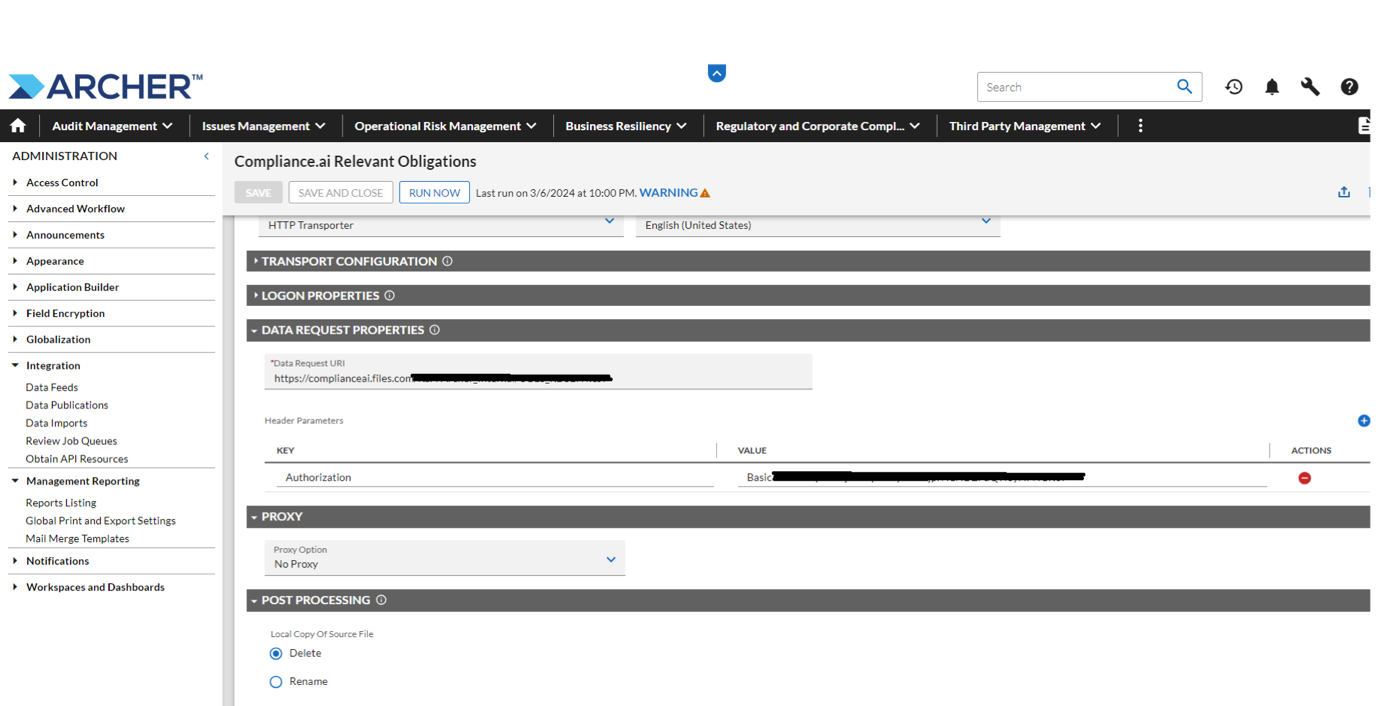Screen dimensions: 1376x706
Task: Click the Archer logo
Action: point(105,86)
